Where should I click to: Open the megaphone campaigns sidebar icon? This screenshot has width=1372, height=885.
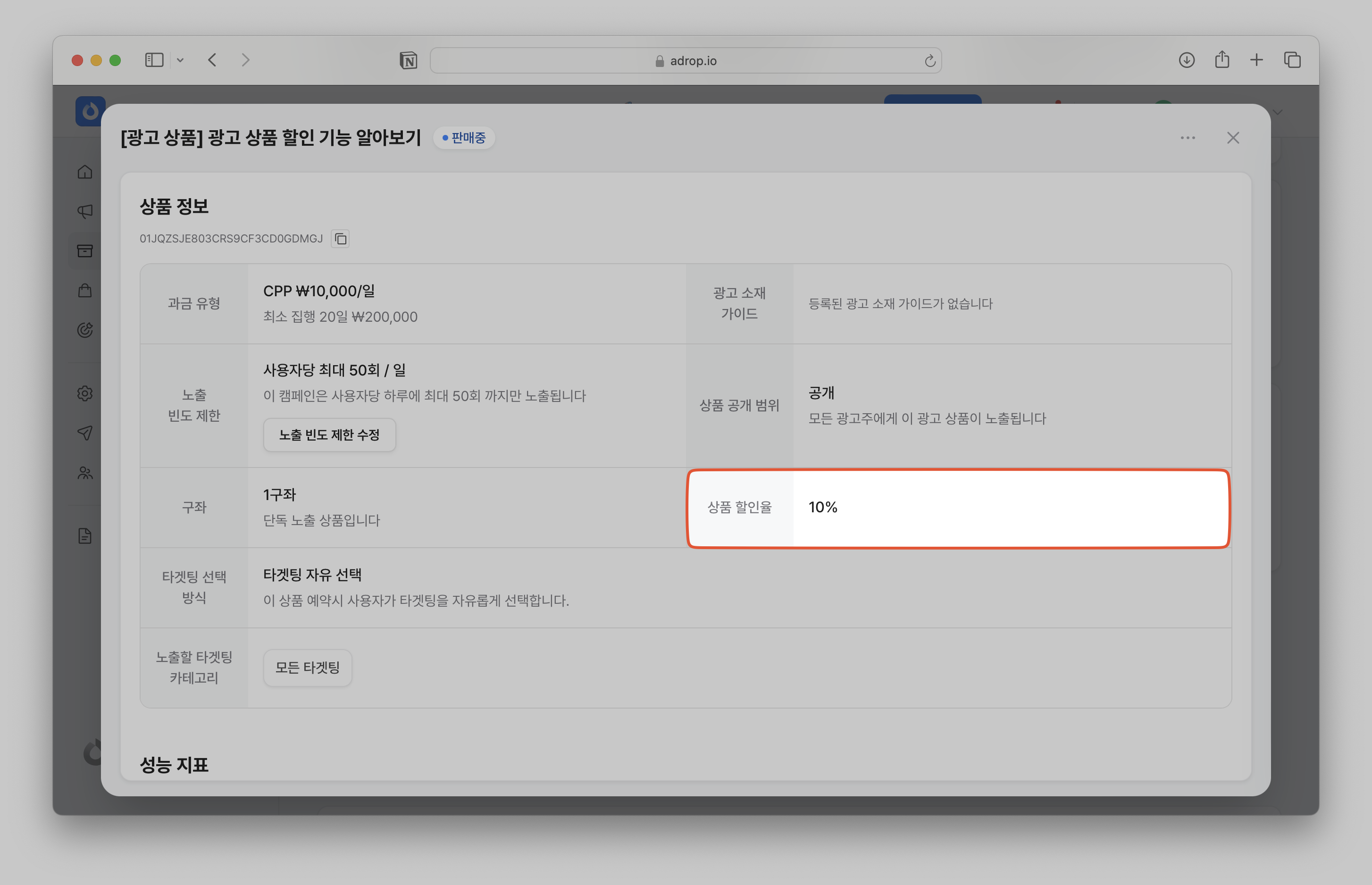coord(85,211)
